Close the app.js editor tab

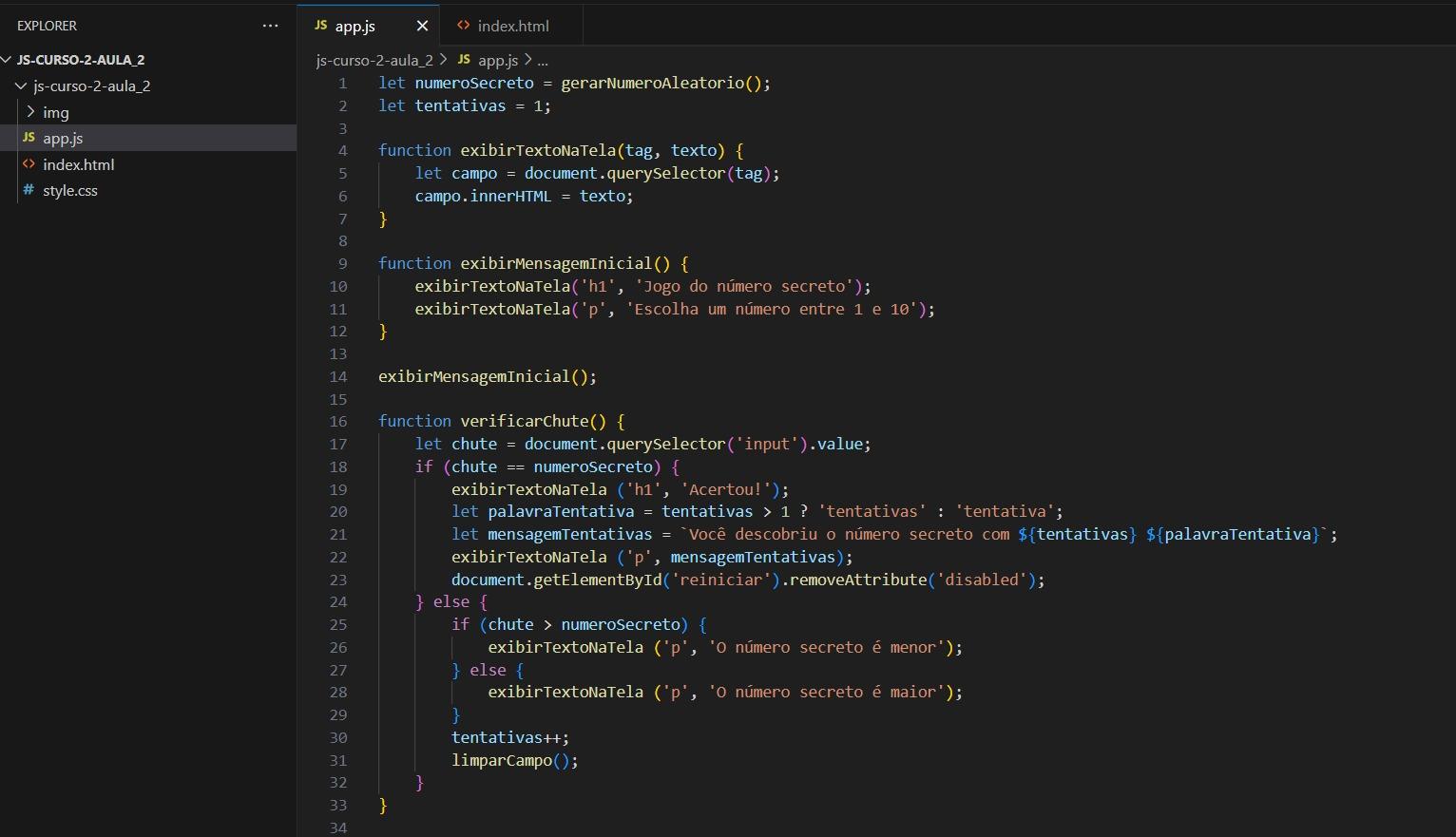[x=422, y=26]
